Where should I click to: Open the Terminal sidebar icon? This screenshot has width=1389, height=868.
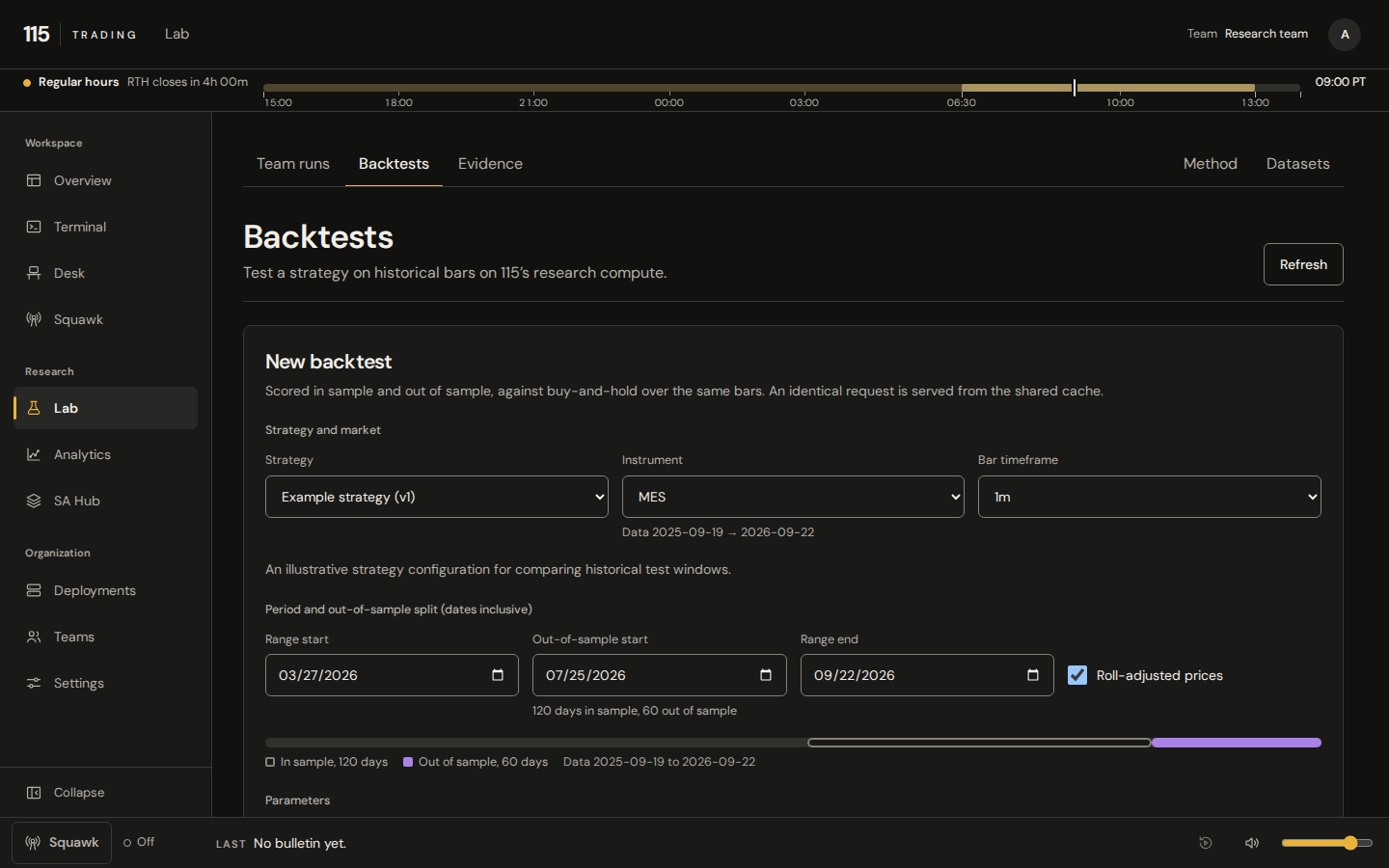34,227
